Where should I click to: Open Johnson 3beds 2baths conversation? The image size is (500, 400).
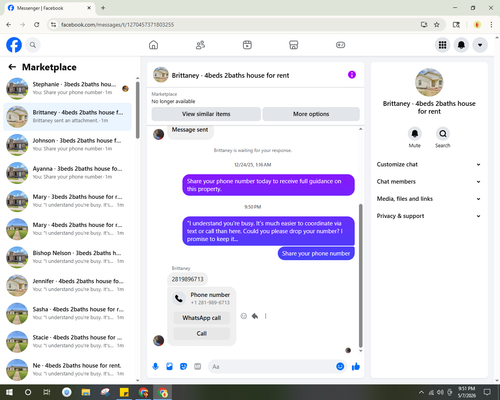click(x=67, y=145)
